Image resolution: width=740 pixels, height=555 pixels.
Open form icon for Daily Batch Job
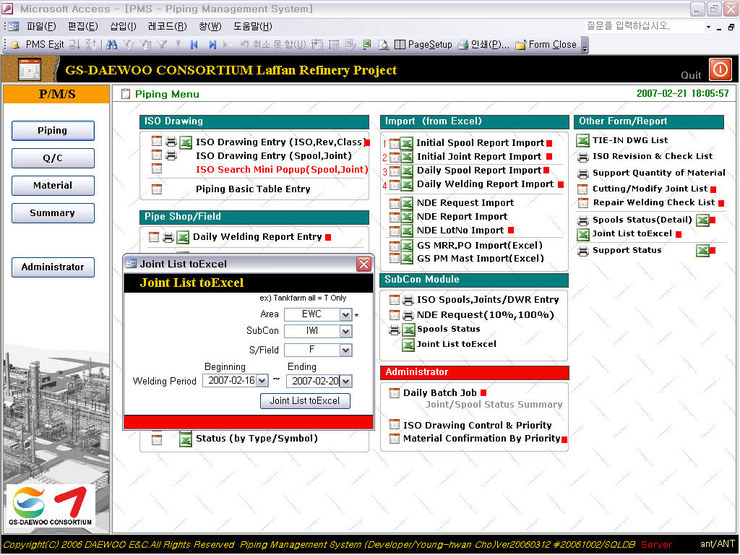coord(394,393)
